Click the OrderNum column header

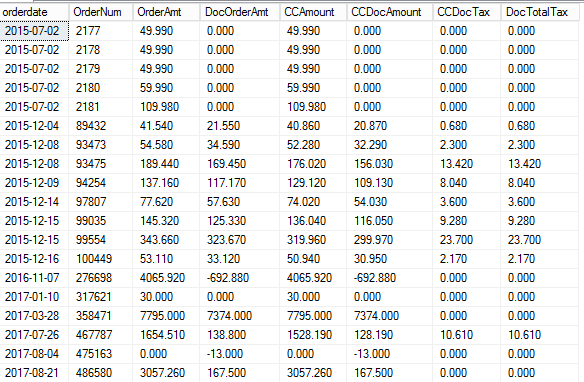(x=101, y=12)
